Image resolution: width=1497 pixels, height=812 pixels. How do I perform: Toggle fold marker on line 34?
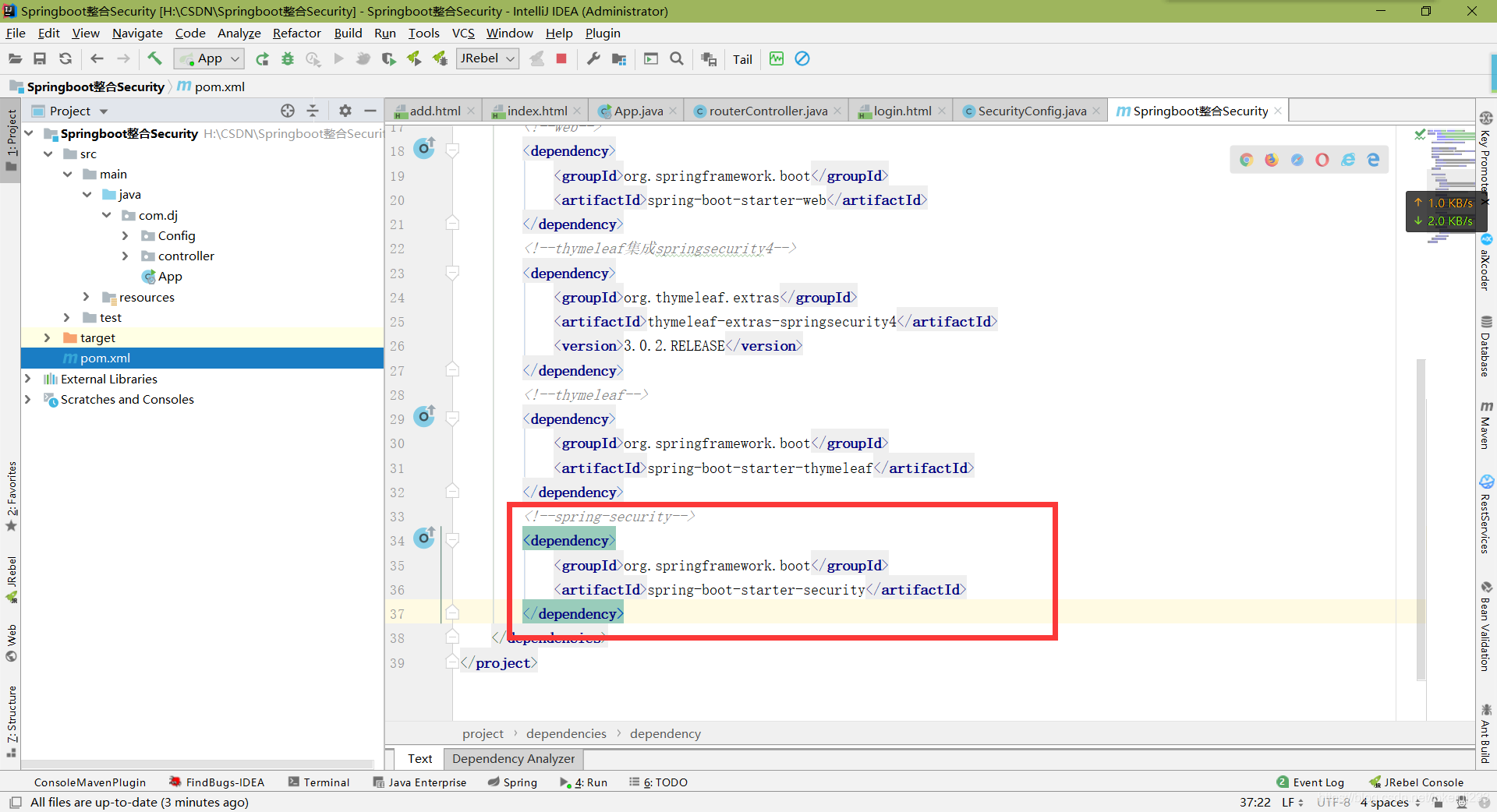tap(452, 540)
